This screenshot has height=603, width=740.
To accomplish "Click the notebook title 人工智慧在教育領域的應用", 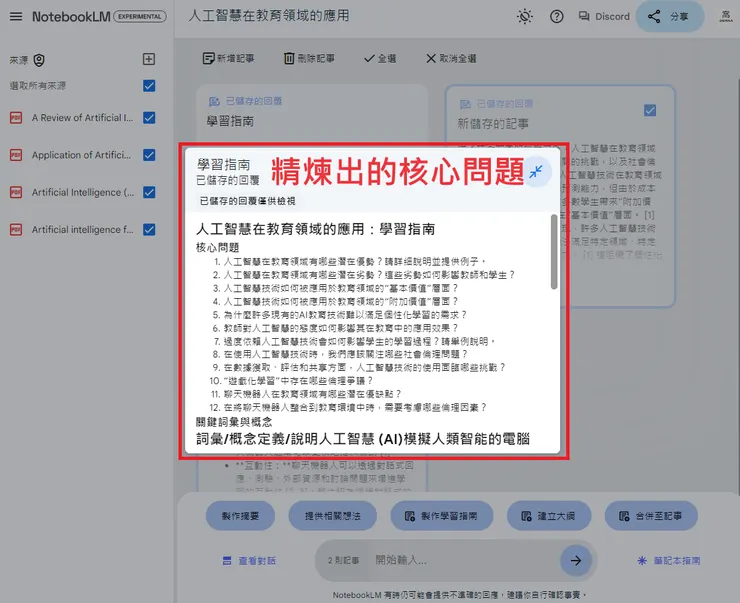I will click(x=269, y=16).
